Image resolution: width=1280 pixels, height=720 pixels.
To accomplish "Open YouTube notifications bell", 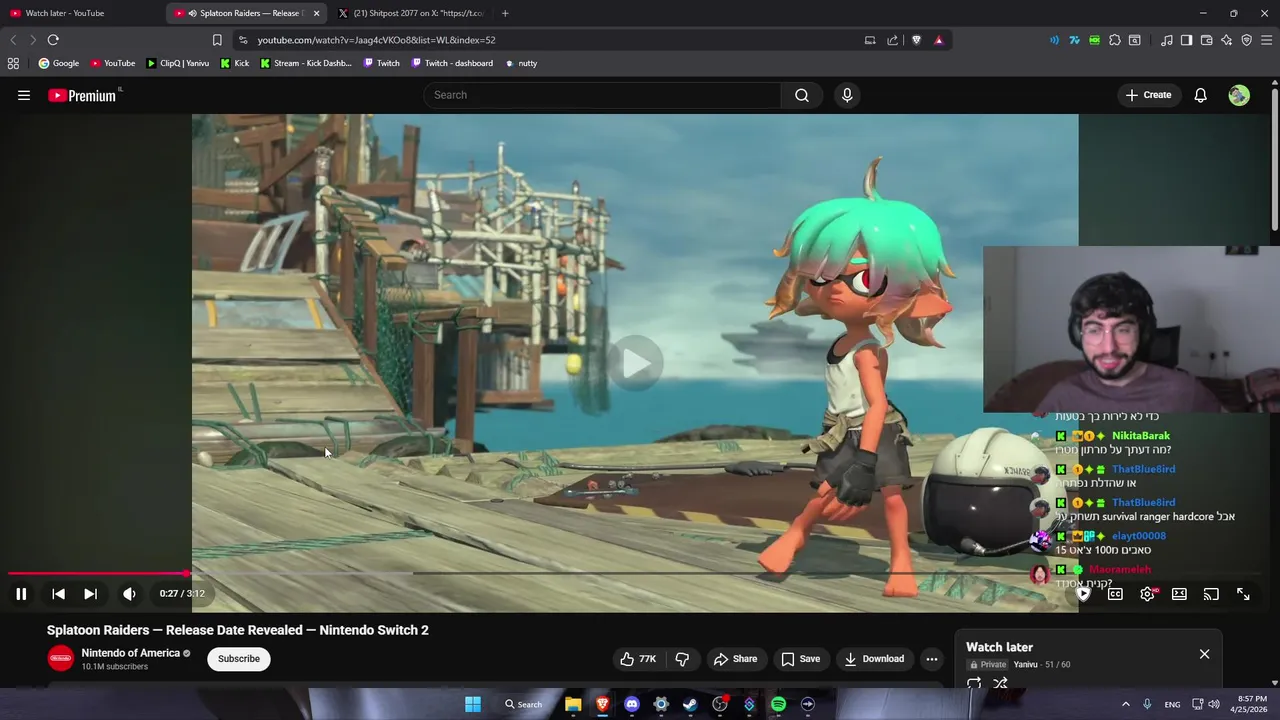I will (x=1200, y=95).
